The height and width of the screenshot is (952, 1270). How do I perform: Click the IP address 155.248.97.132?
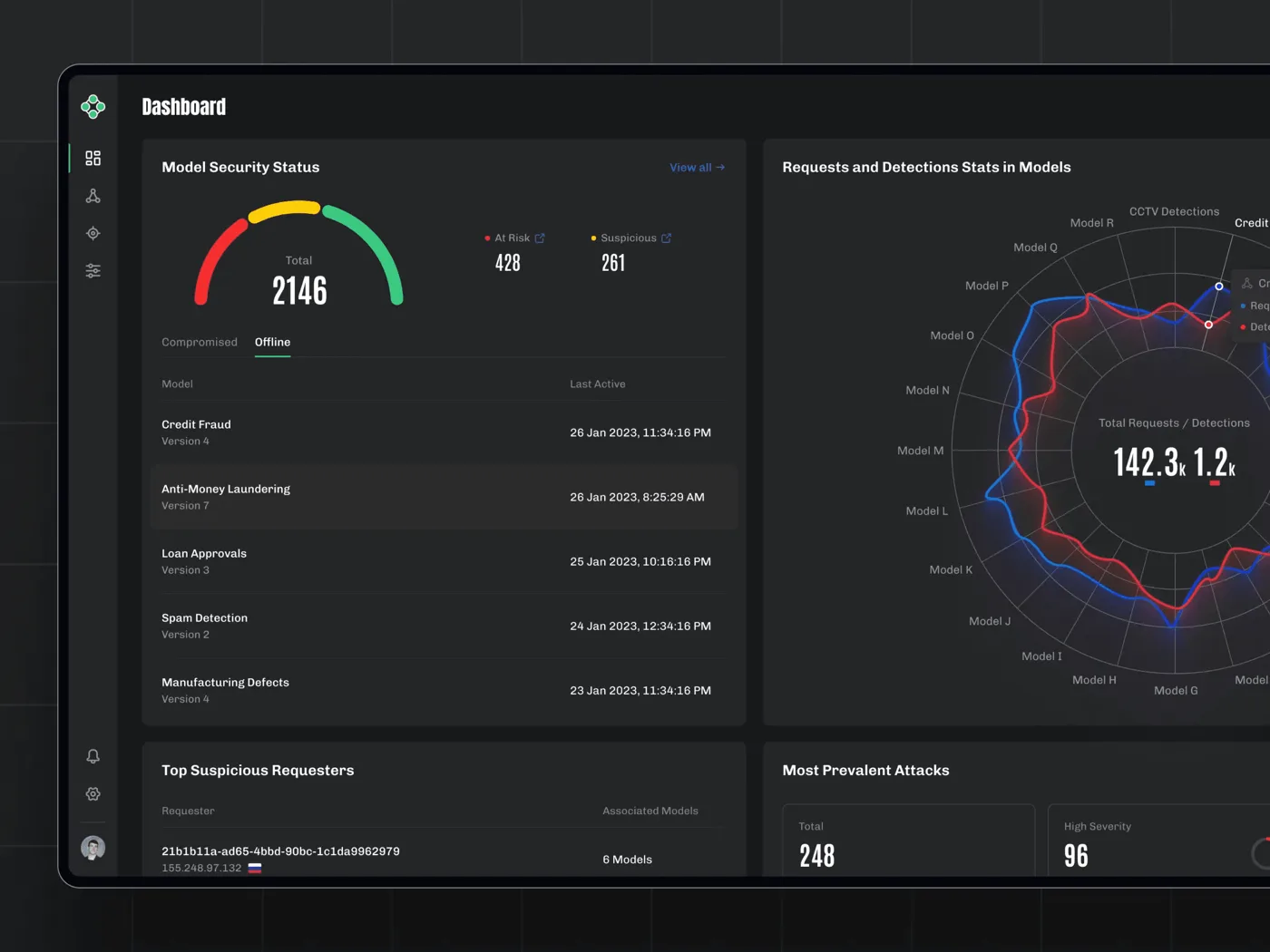coord(201,869)
